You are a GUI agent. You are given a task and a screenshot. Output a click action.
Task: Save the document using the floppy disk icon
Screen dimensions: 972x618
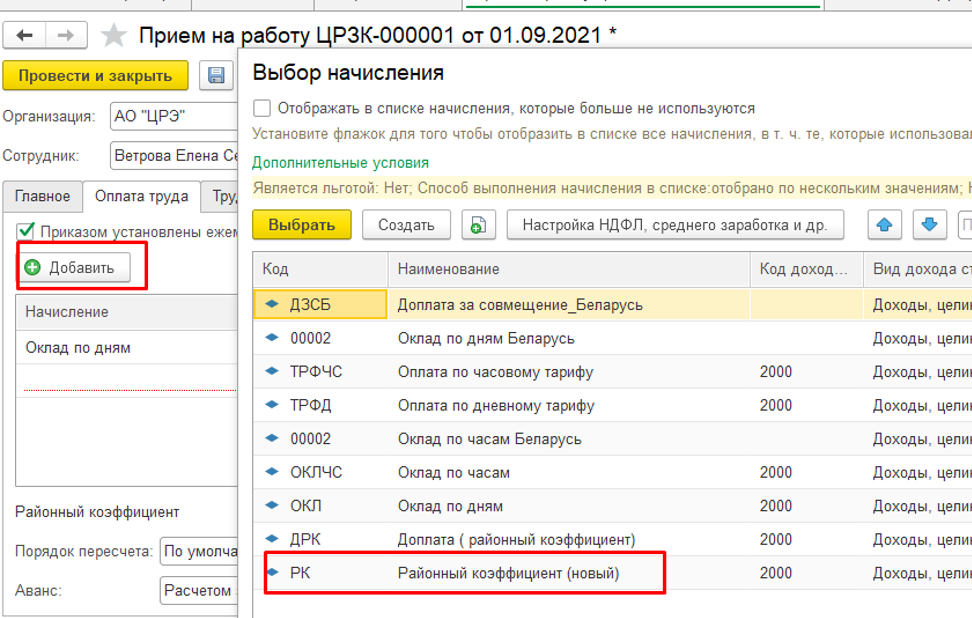coord(216,76)
